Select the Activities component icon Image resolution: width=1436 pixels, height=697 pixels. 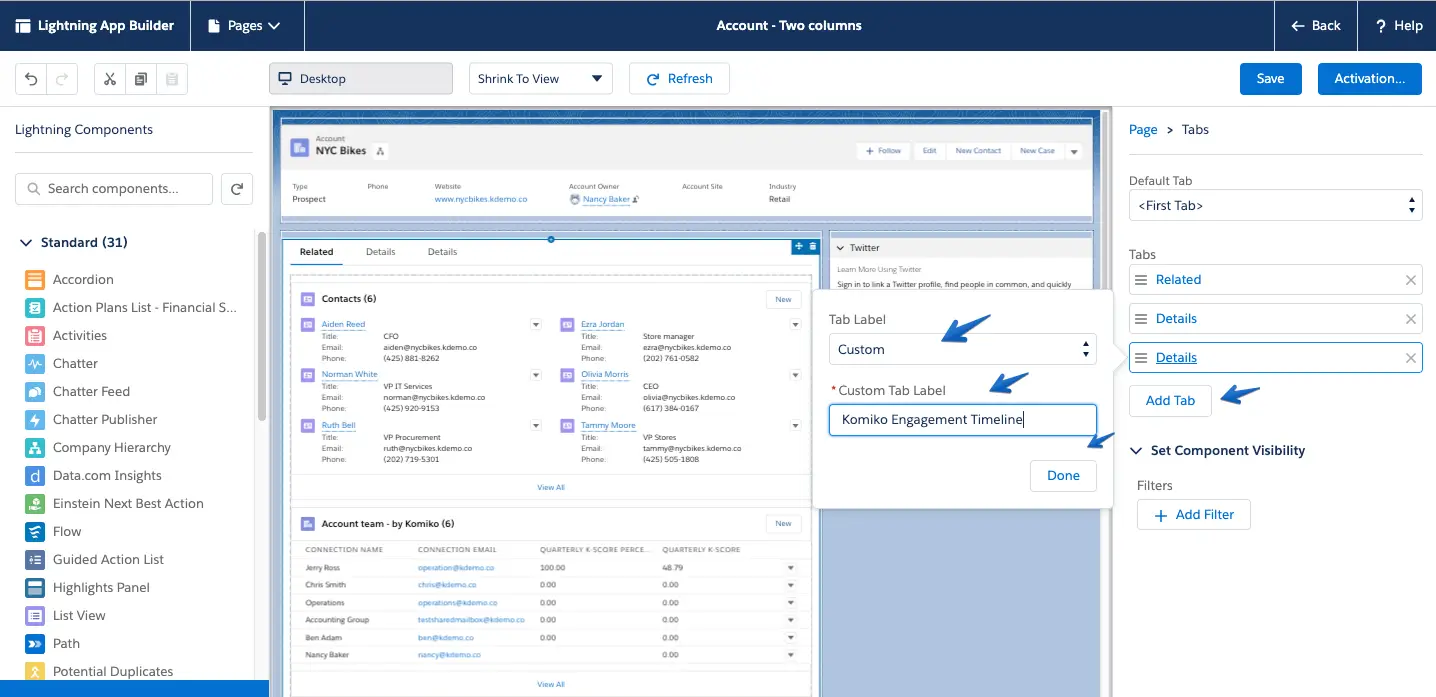(x=35, y=336)
